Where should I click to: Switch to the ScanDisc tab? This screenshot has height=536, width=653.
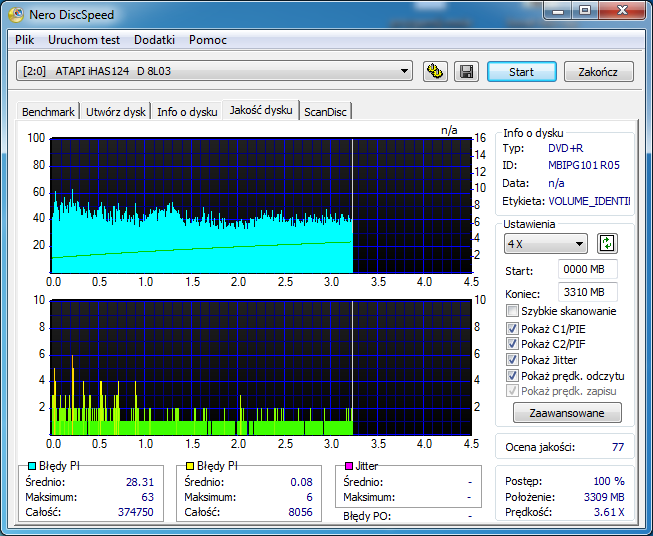tap(325, 112)
